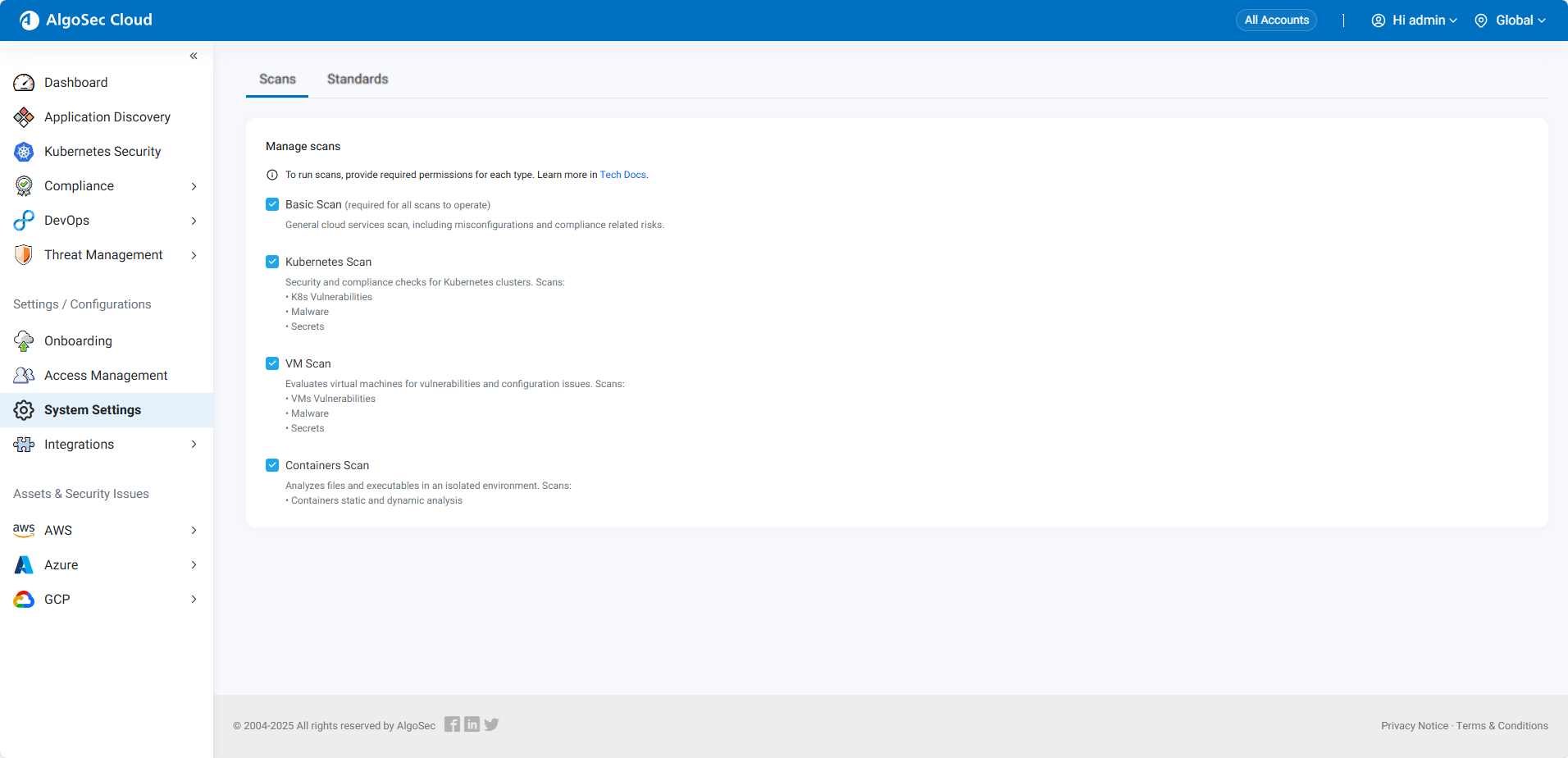Click the Facebook icon in footer

point(452,724)
